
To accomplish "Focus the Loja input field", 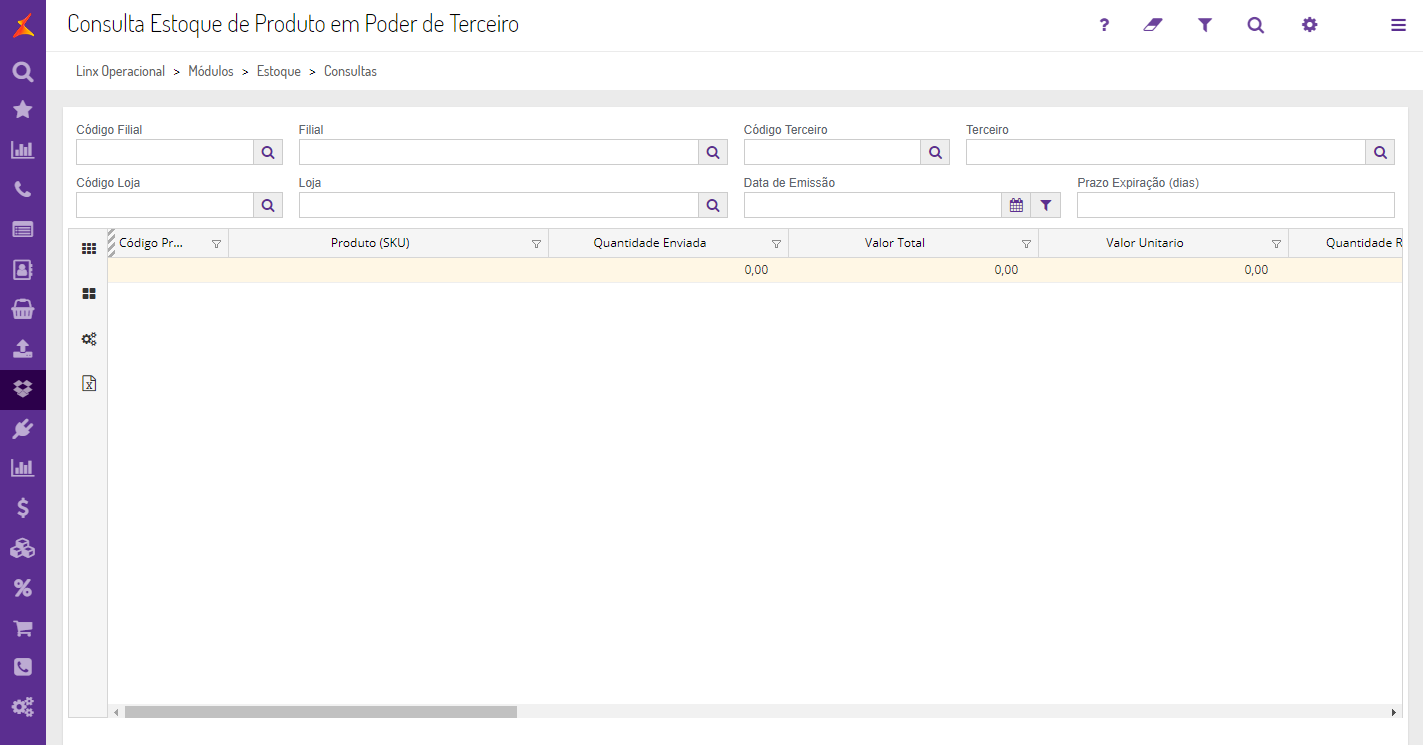I will click(x=499, y=205).
